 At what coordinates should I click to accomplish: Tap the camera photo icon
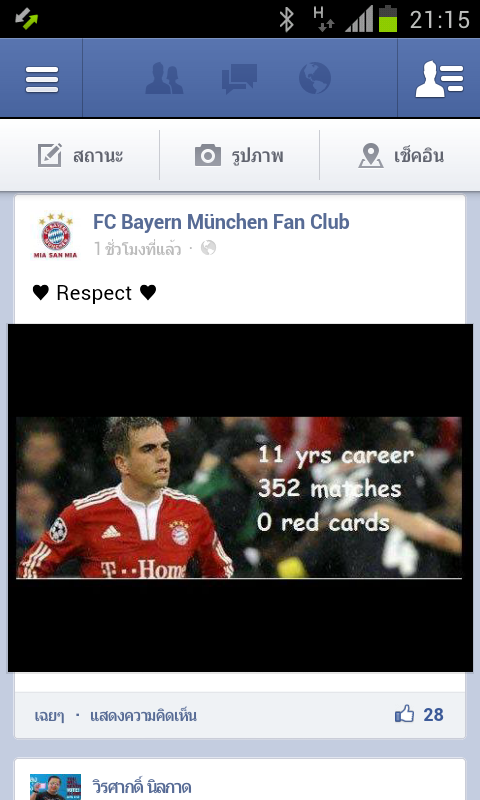coord(208,155)
